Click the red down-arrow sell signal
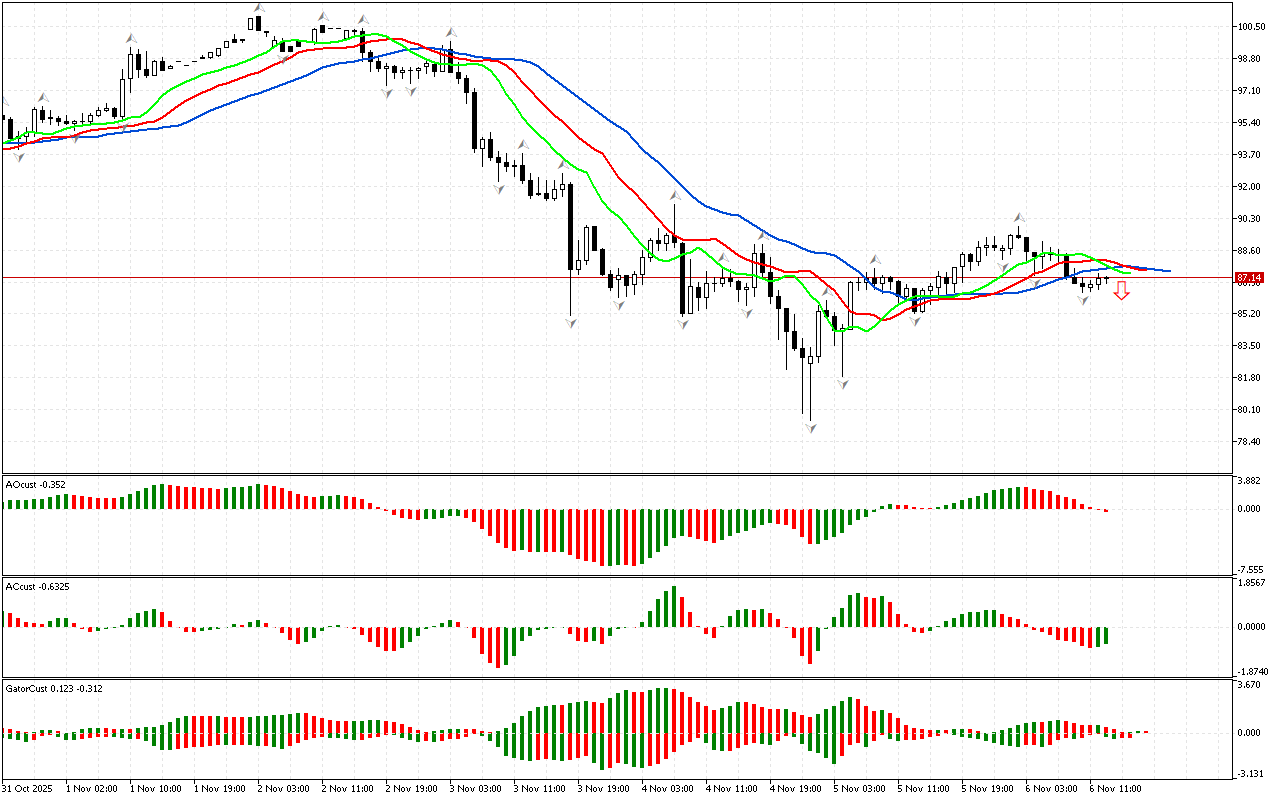1280x800 pixels. (1122, 291)
